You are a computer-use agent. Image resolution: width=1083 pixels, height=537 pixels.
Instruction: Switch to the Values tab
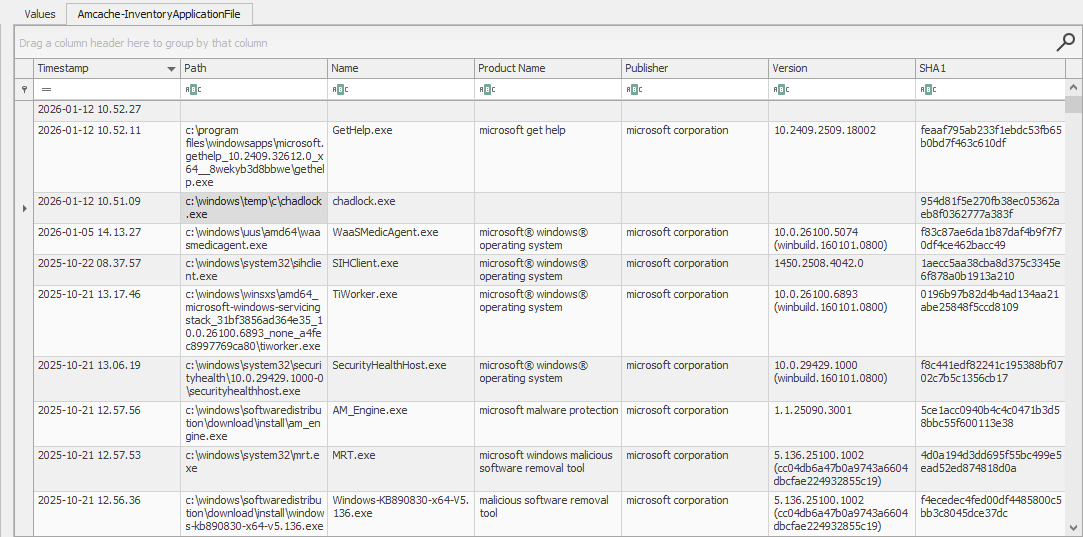[39, 14]
